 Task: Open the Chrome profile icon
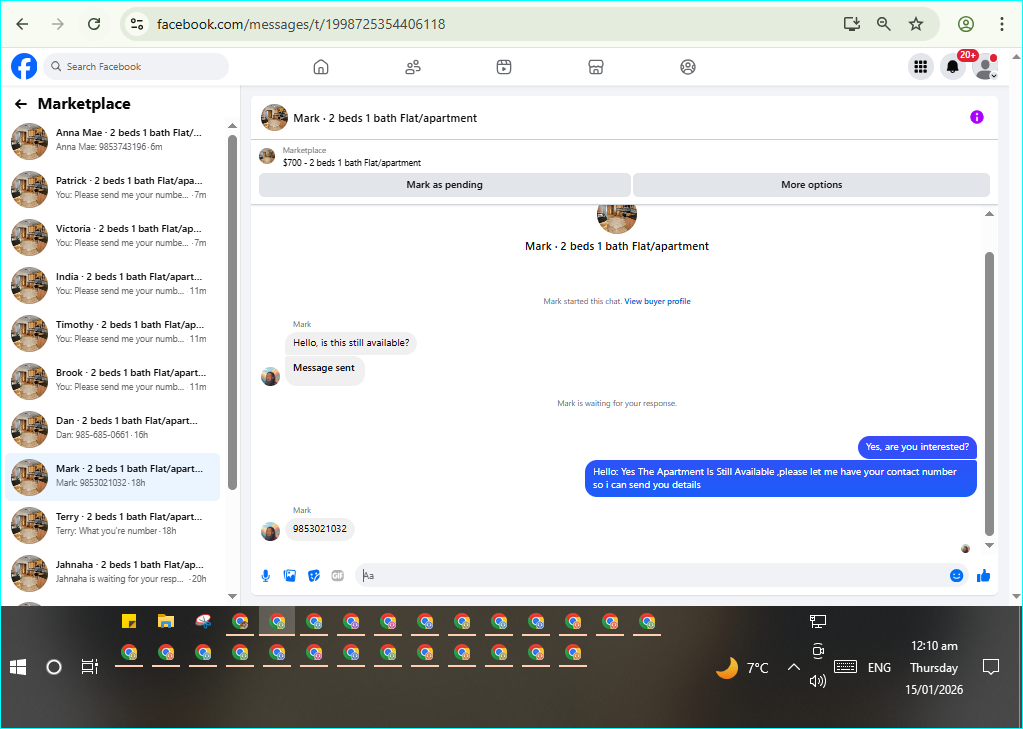966,24
